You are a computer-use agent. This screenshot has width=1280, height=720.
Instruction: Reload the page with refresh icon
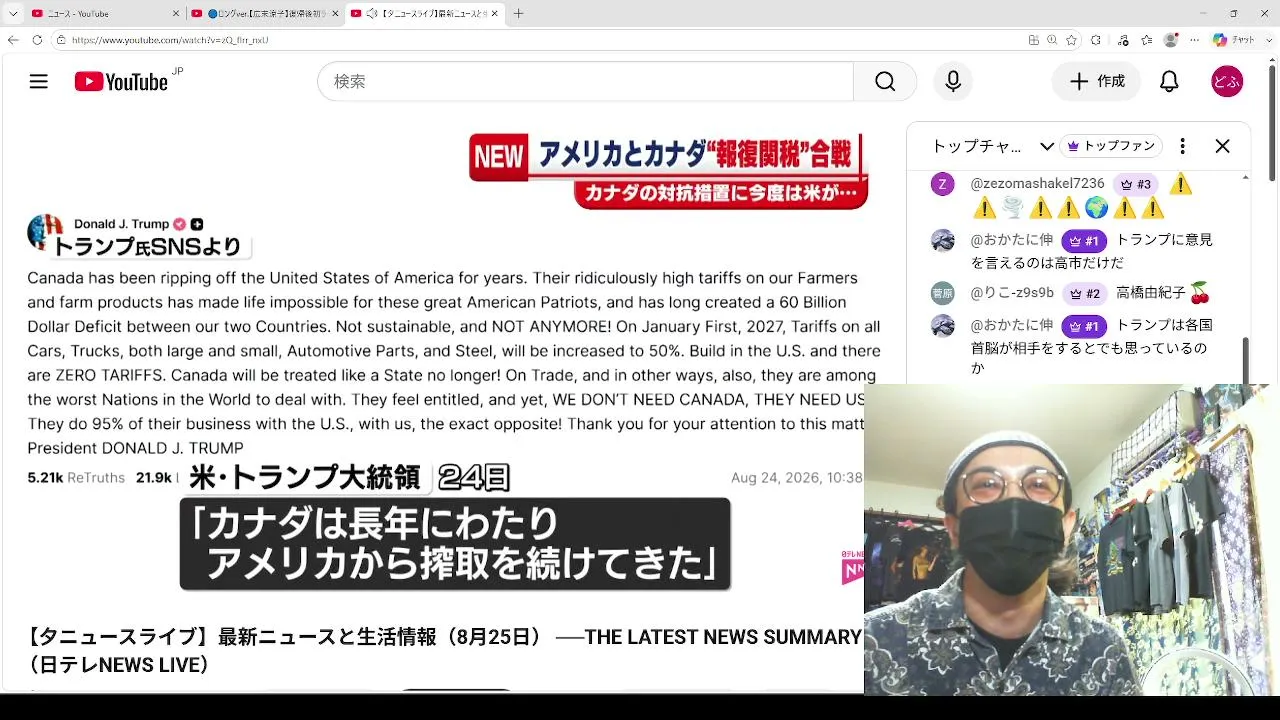click(x=37, y=40)
